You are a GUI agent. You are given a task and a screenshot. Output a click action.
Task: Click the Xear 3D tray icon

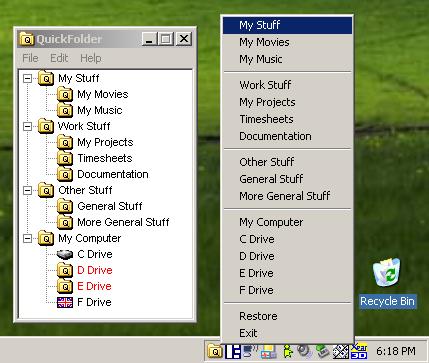click(x=359, y=351)
